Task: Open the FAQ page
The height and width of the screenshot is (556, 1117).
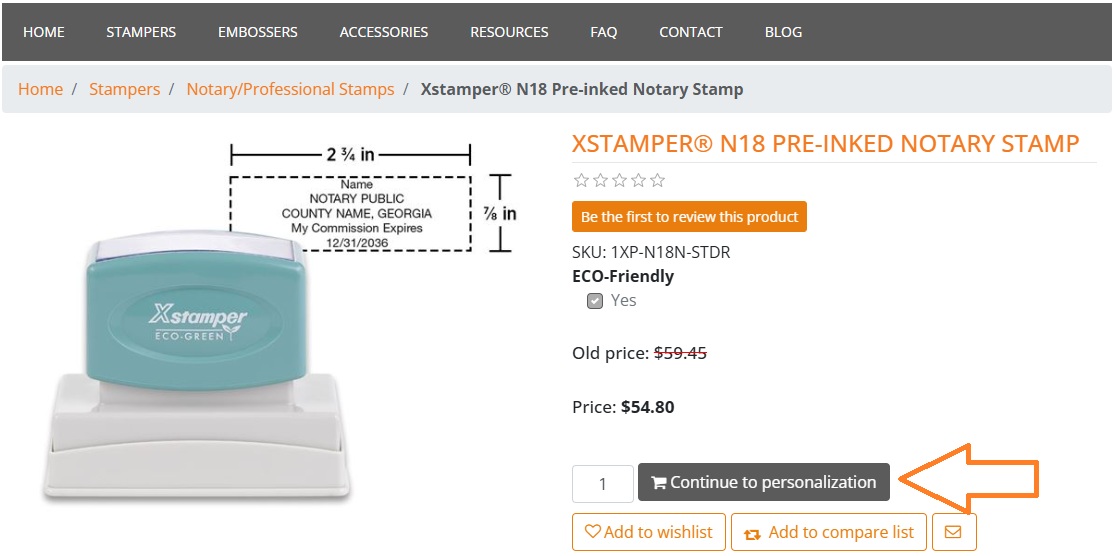Action: (x=604, y=32)
